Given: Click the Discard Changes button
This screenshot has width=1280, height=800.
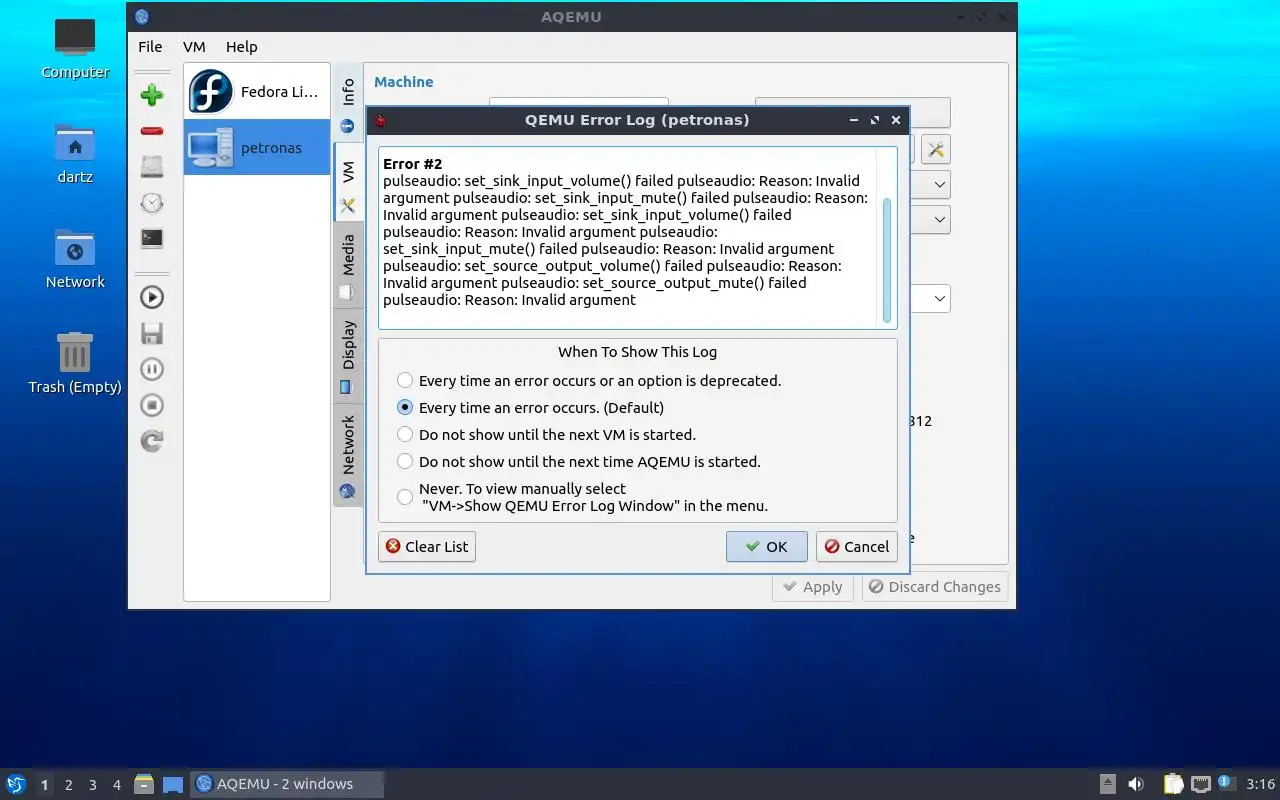Looking at the screenshot, I should point(934,587).
